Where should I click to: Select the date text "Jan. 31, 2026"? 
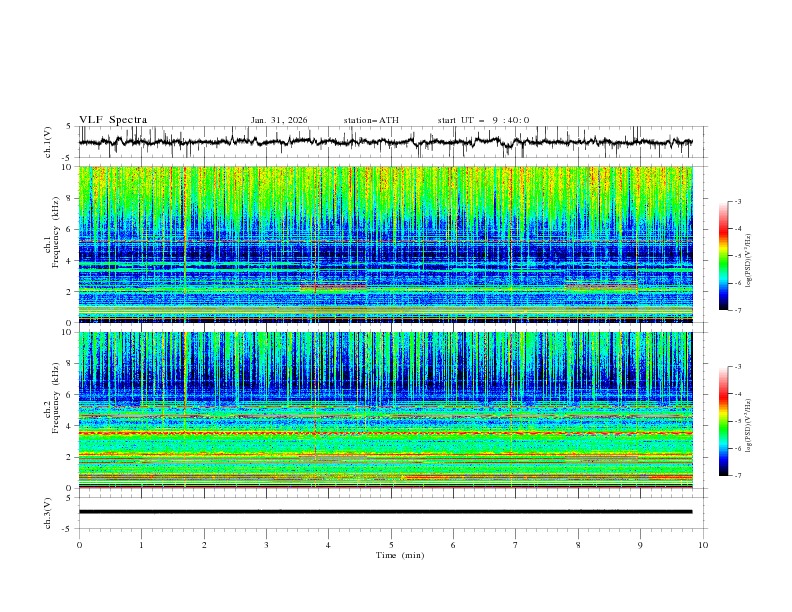point(279,120)
